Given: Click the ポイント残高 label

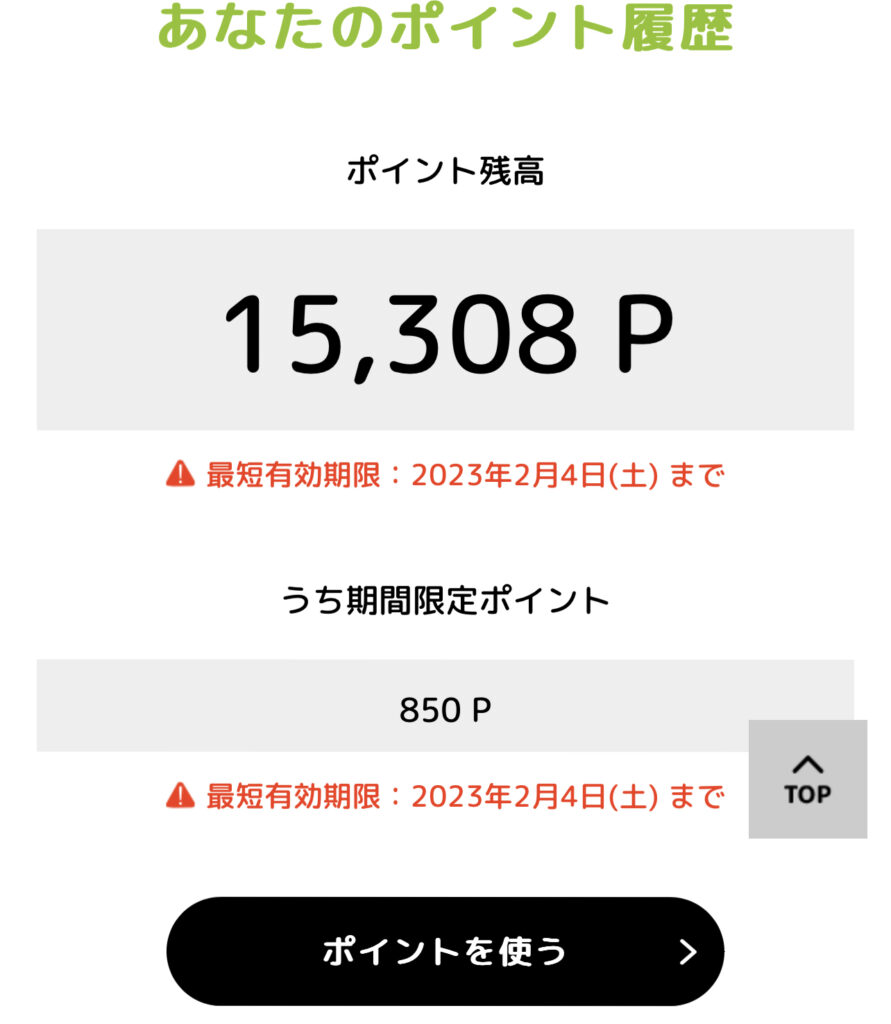Looking at the screenshot, I should click(445, 171).
